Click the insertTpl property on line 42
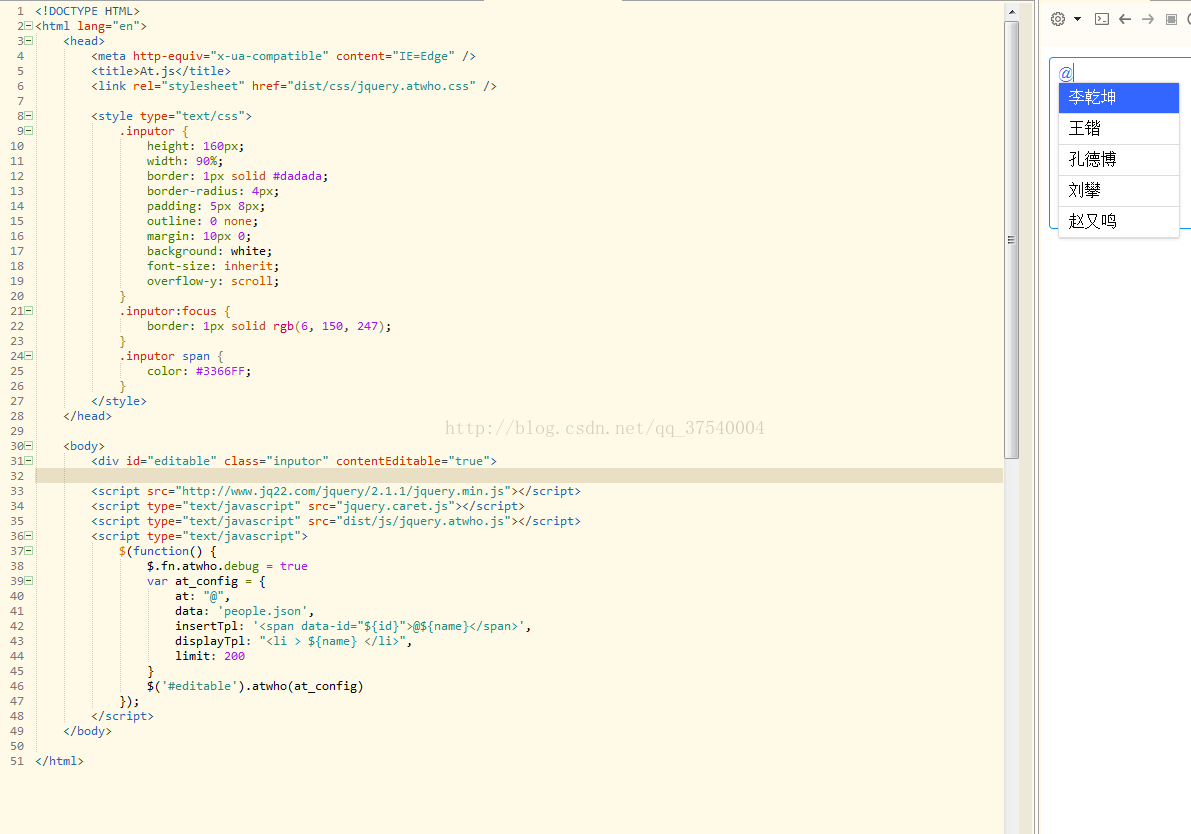 coord(210,626)
